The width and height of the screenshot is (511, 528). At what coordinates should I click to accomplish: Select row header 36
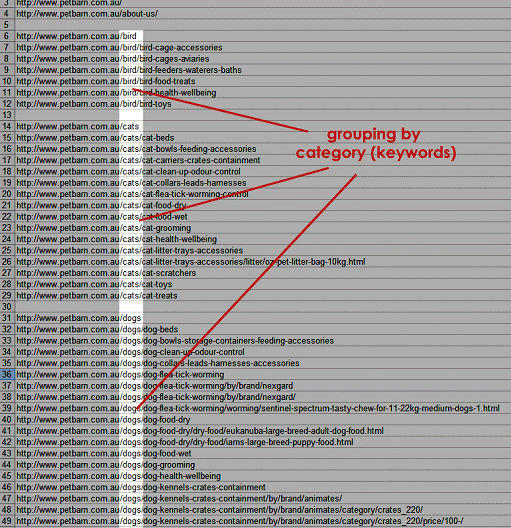[7, 374]
